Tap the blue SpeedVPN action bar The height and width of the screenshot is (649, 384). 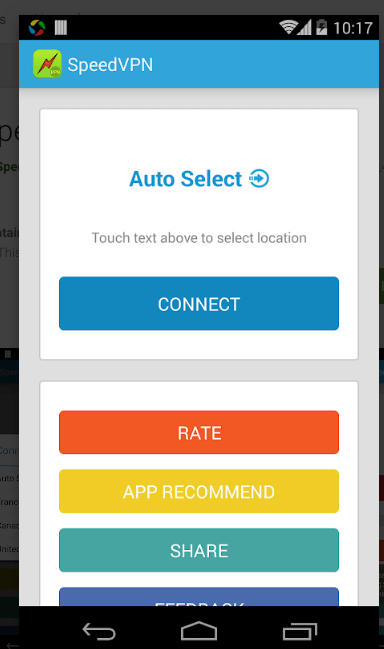(x=199, y=64)
